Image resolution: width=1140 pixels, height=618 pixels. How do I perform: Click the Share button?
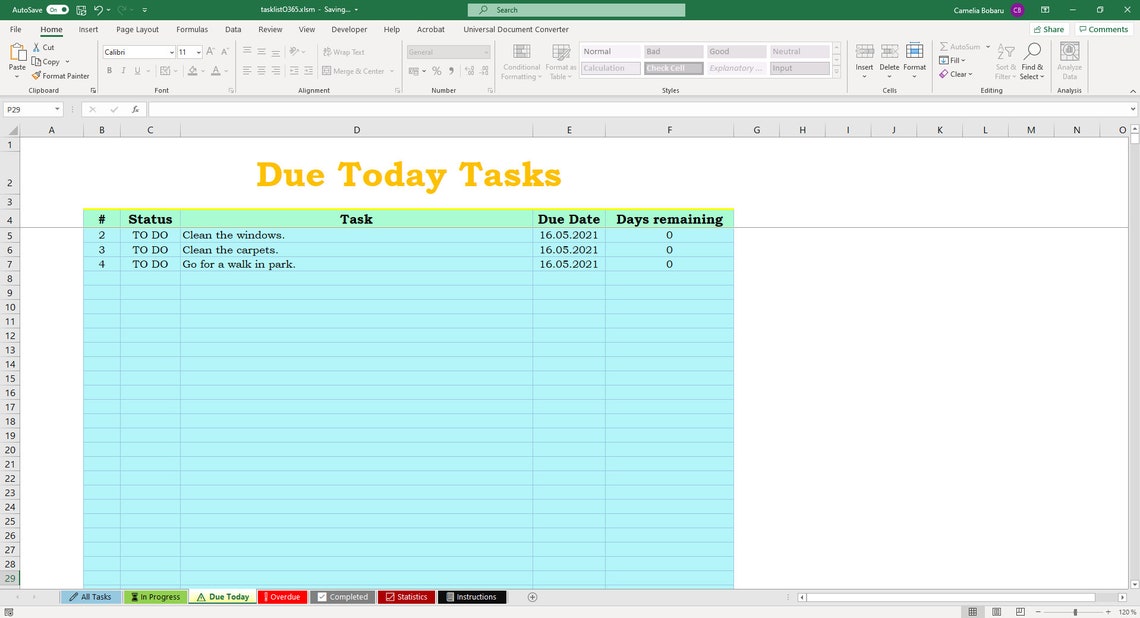click(1048, 29)
